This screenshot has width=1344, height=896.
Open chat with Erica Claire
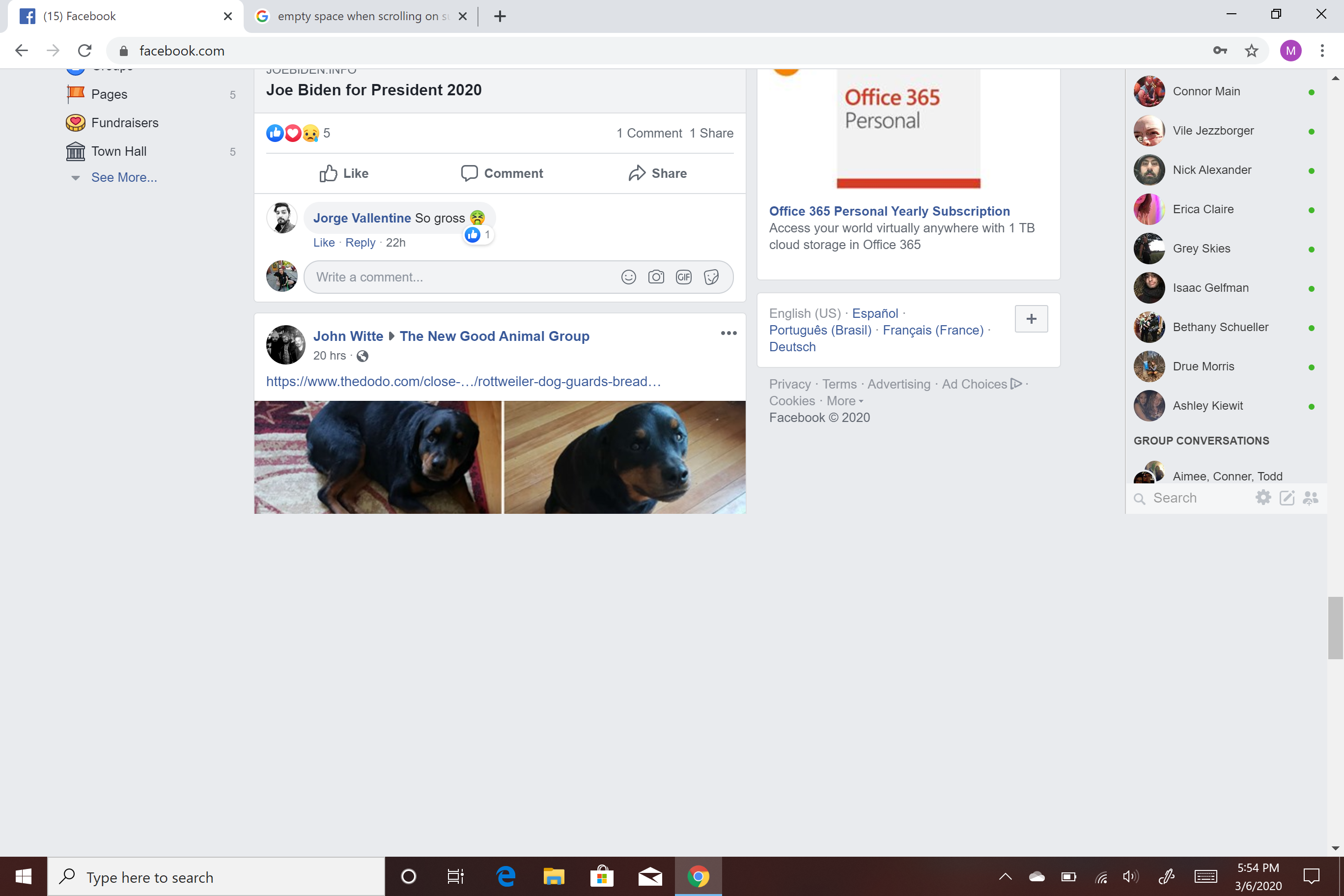click(x=1225, y=209)
